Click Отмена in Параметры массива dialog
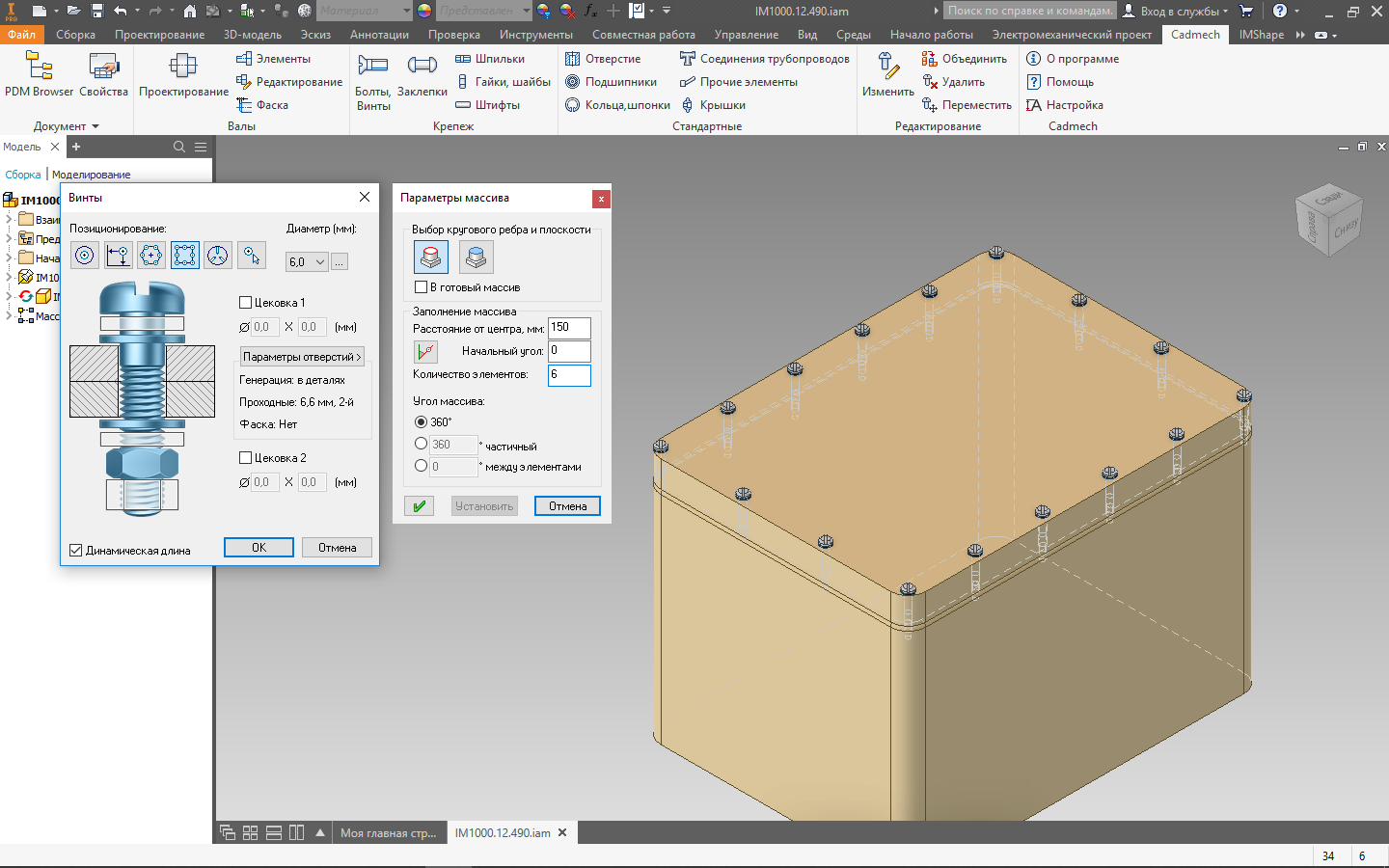Image resolution: width=1389 pixels, height=868 pixels. coord(567,506)
